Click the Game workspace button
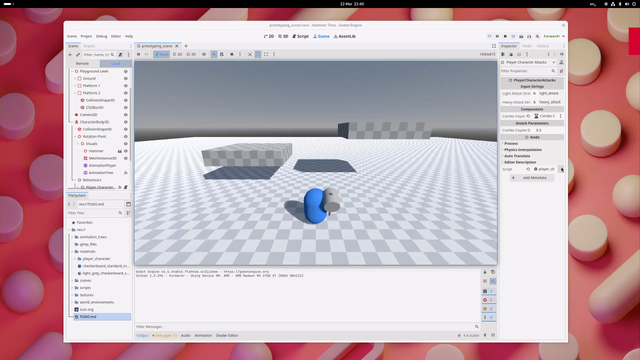The width and height of the screenshot is (640, 360). [321, 36]
